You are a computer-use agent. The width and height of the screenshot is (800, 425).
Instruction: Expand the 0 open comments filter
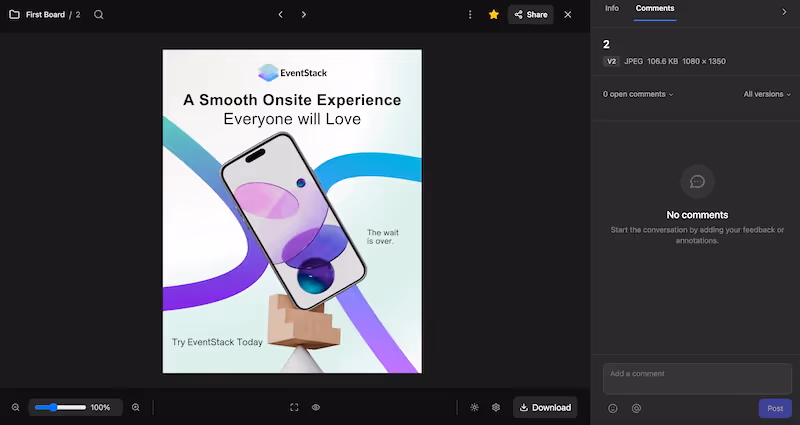638,94
